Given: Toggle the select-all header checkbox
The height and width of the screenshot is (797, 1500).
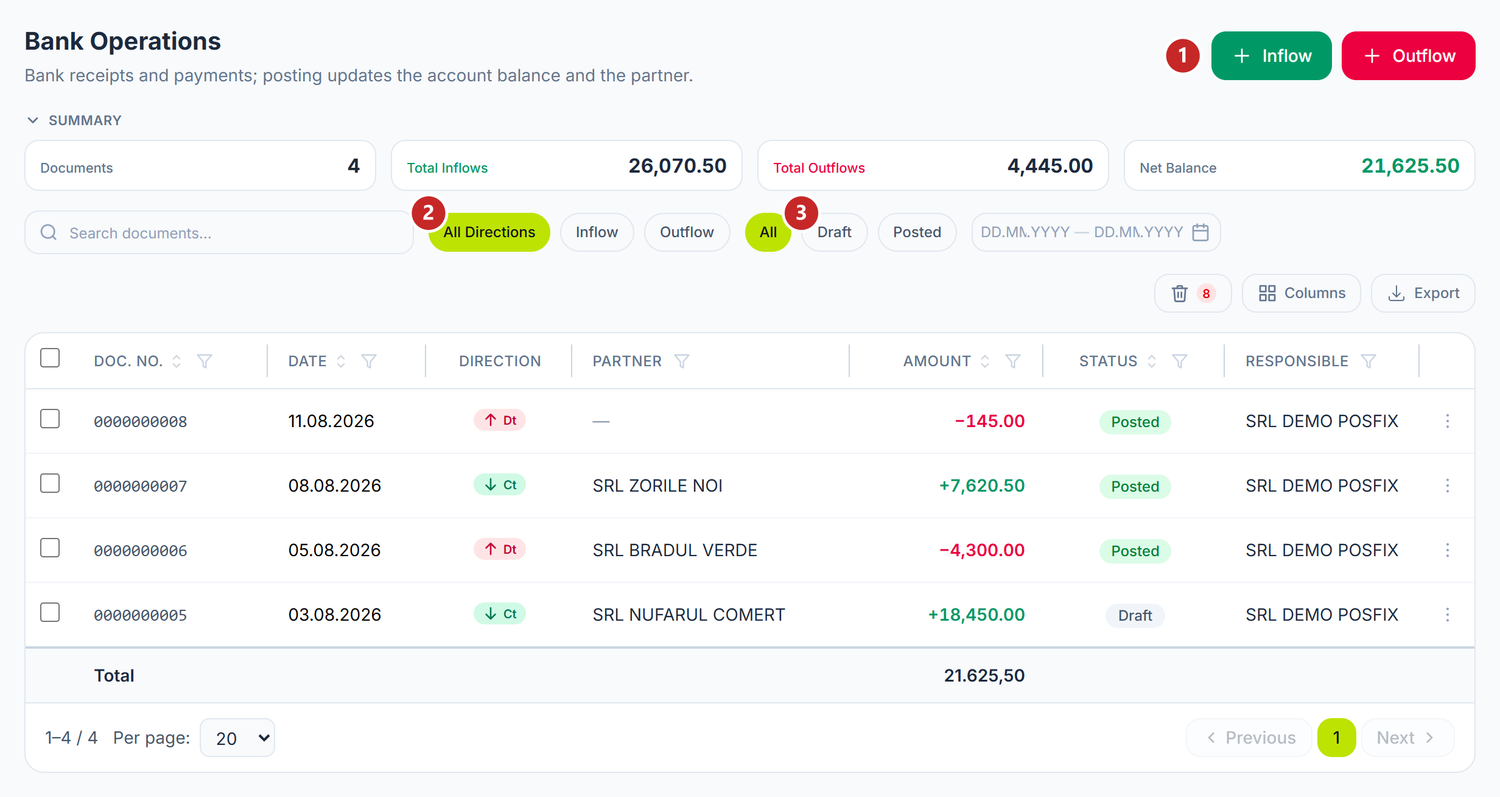Looking at the screenshot, I should point(50,358).
